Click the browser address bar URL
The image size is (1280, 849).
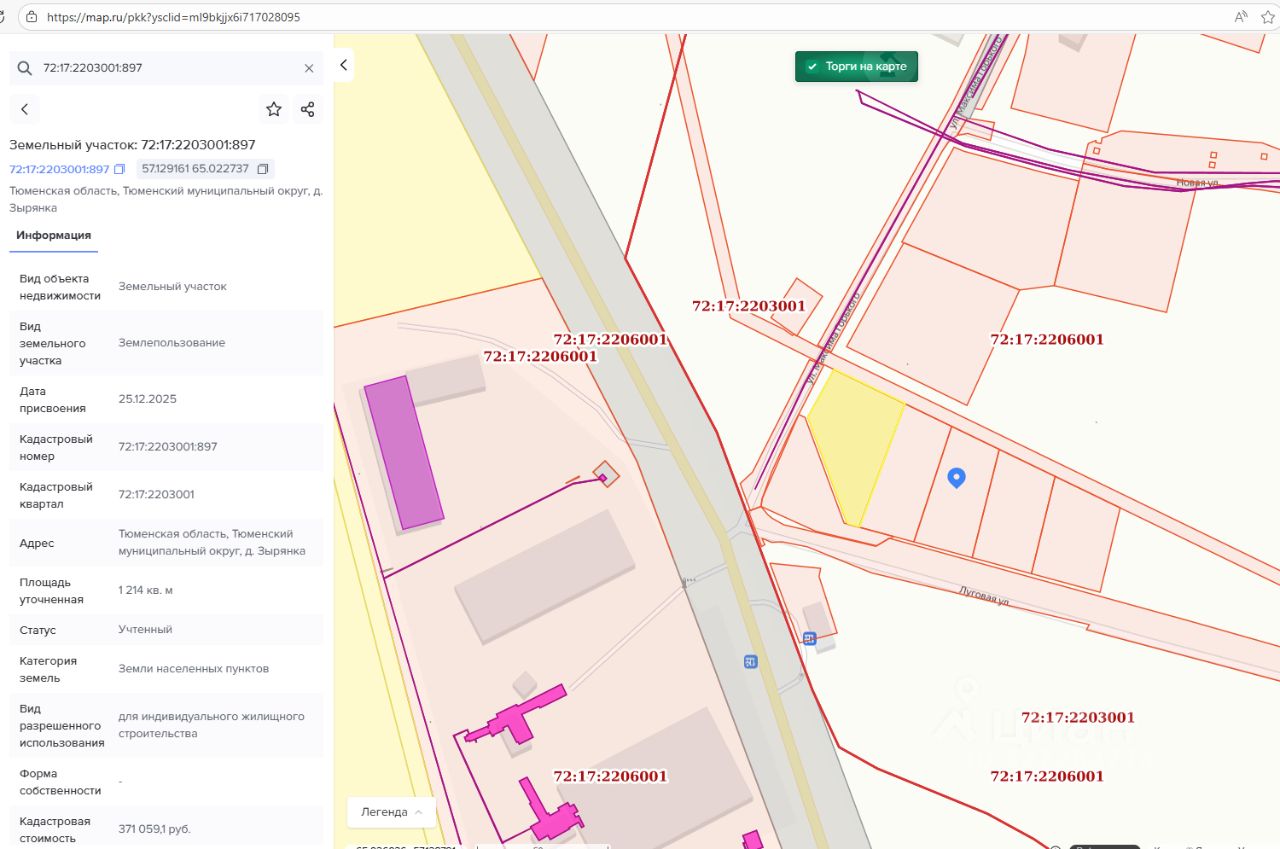click(x=173, y=17)
